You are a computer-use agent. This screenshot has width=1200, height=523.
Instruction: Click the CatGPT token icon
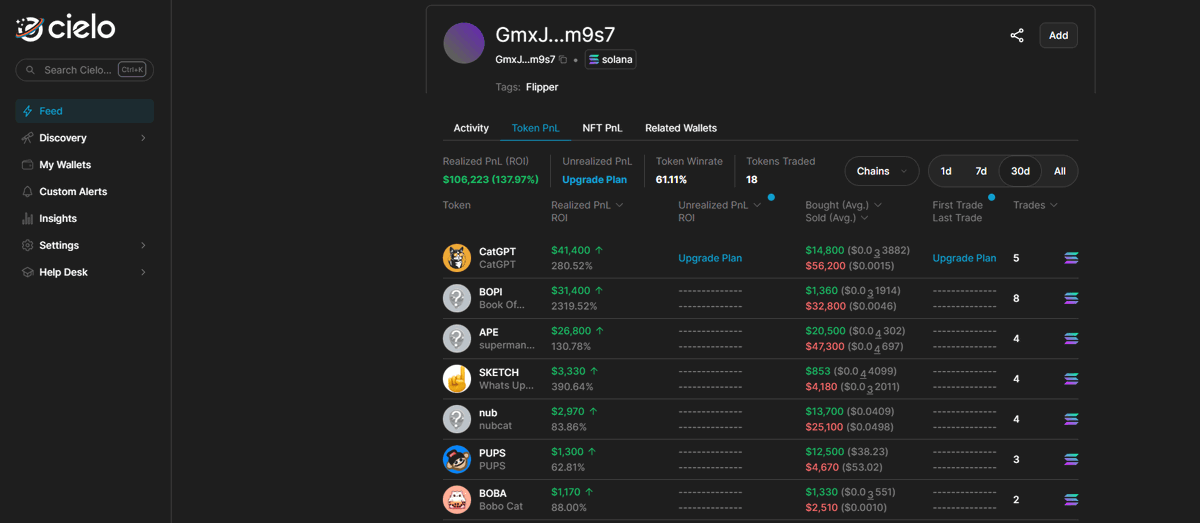click(457, 258)
